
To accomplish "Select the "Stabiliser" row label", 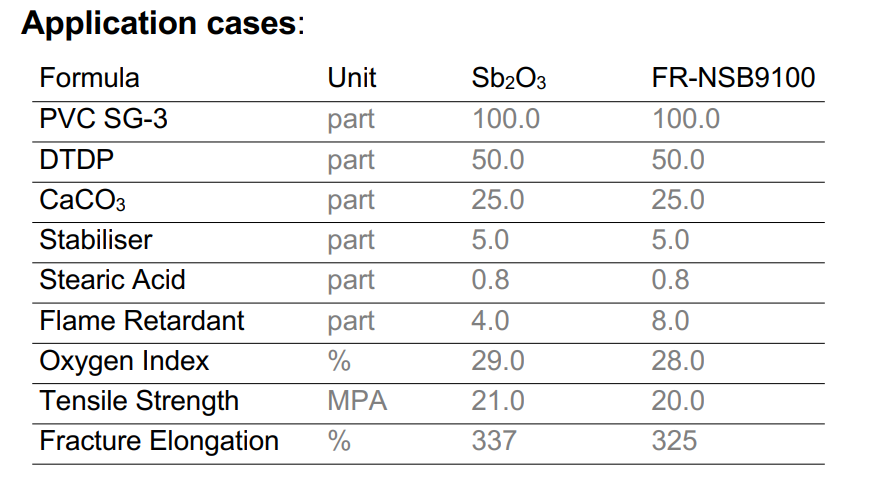I will pos(96,240).
